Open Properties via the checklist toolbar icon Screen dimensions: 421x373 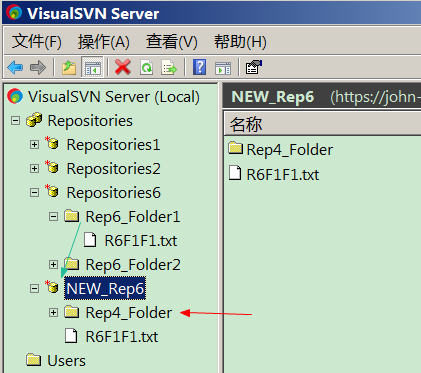coord(253,67)
